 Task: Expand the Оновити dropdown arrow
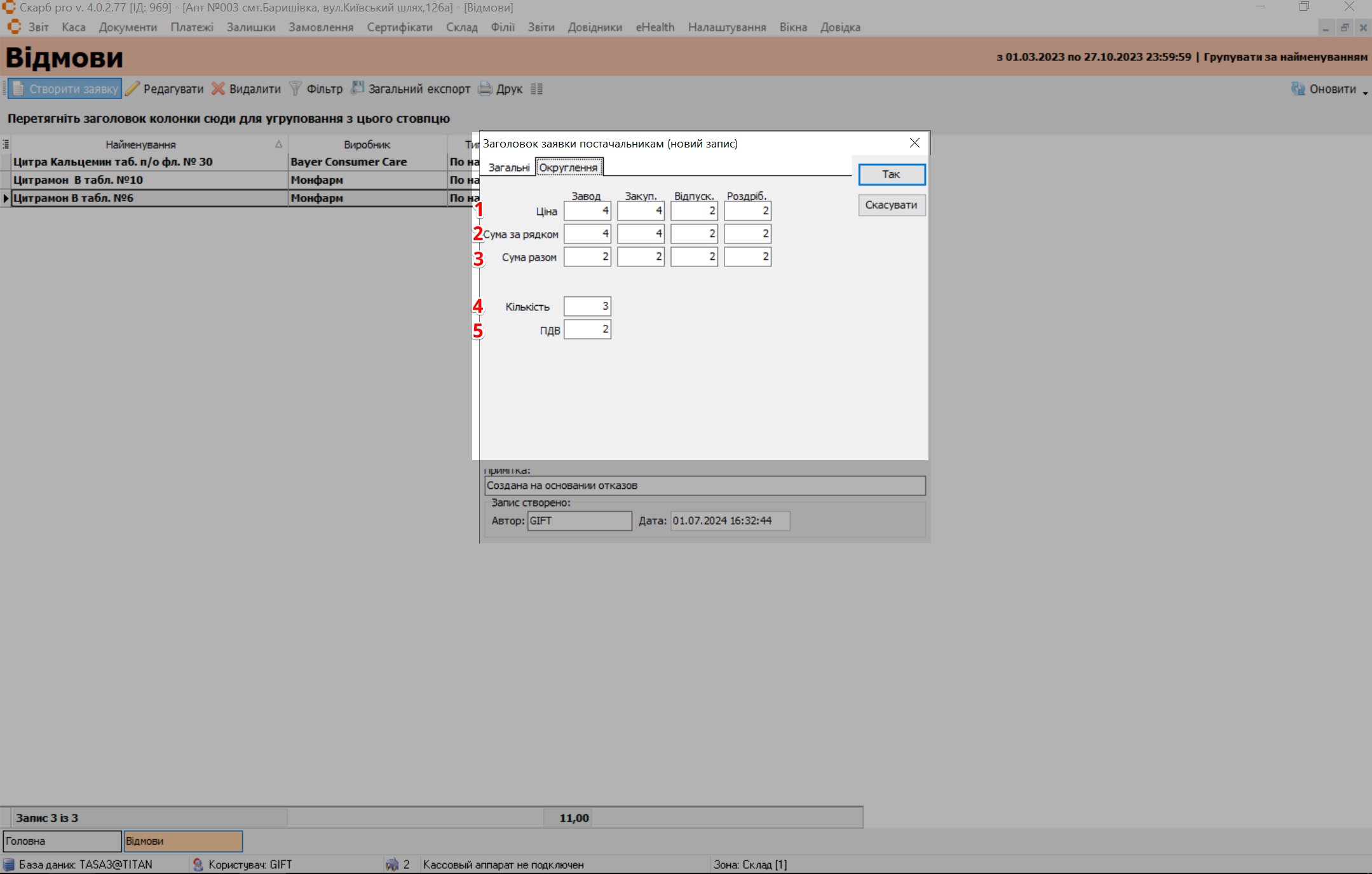[1364, 93]
